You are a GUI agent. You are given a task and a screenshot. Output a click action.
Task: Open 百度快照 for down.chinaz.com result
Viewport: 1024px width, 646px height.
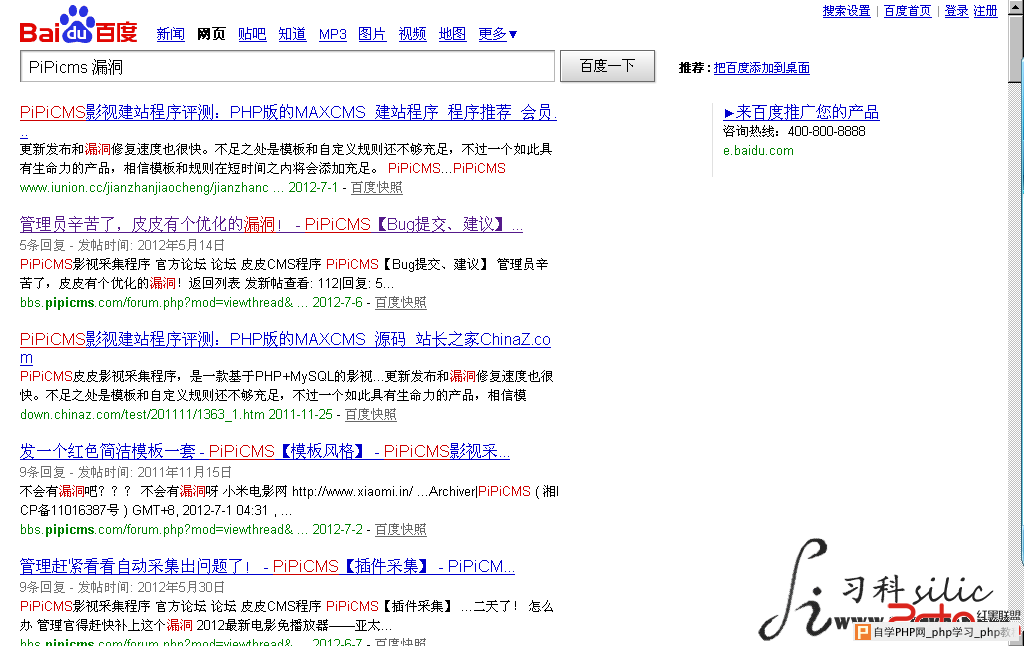pyautogui.click(x=371, y=415)
